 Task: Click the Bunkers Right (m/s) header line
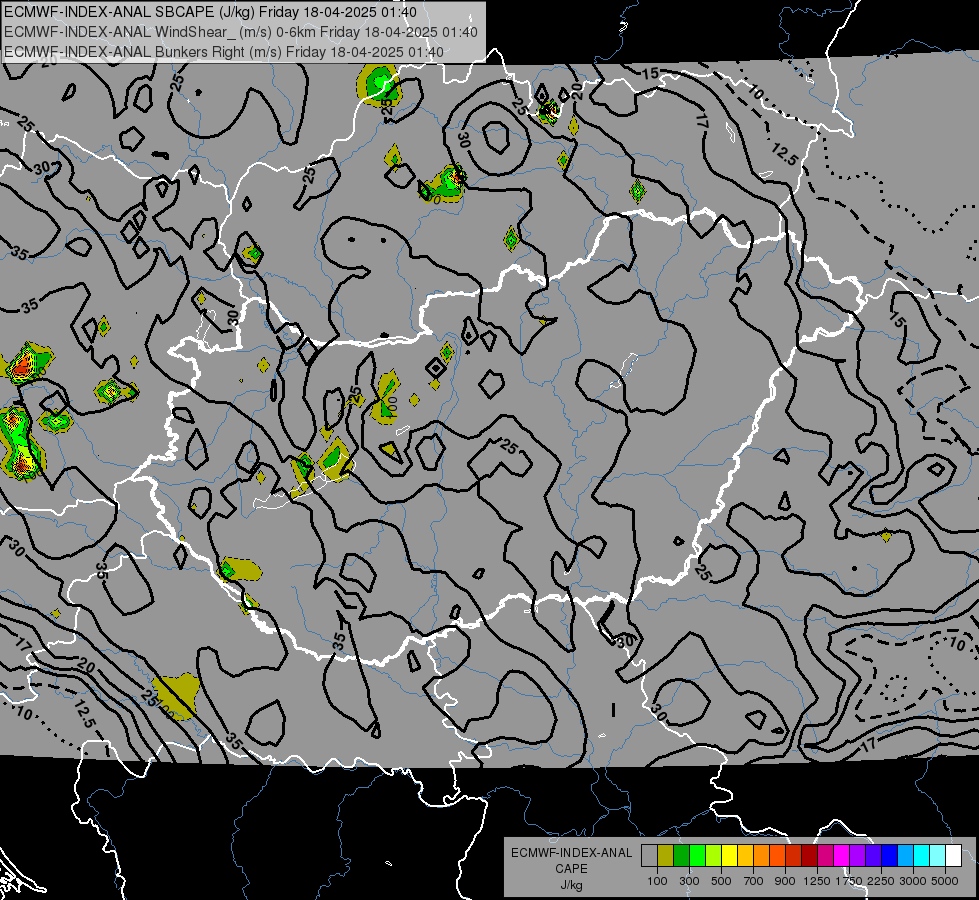[x=224, y=52]
